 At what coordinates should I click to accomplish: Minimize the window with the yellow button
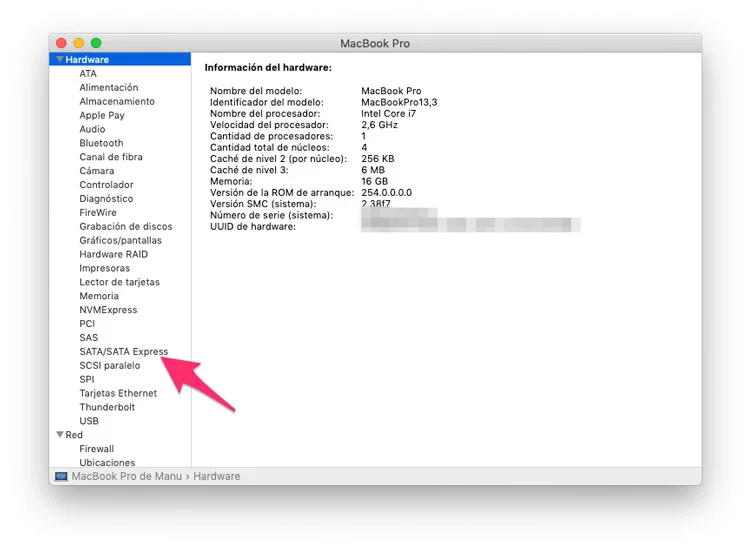[78, 43]
